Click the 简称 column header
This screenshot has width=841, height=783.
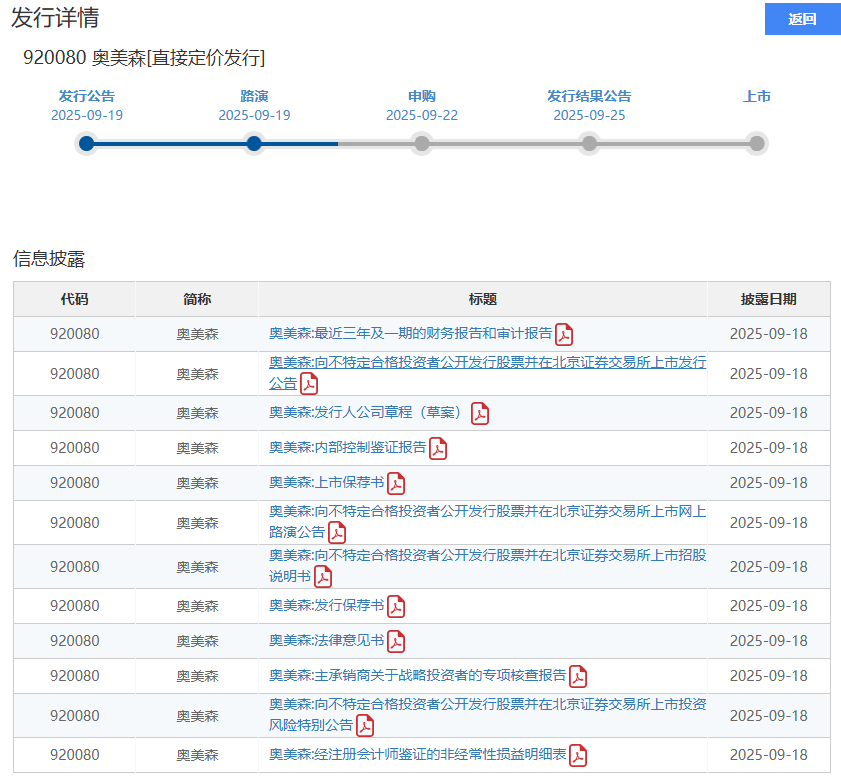coord(197,299)
